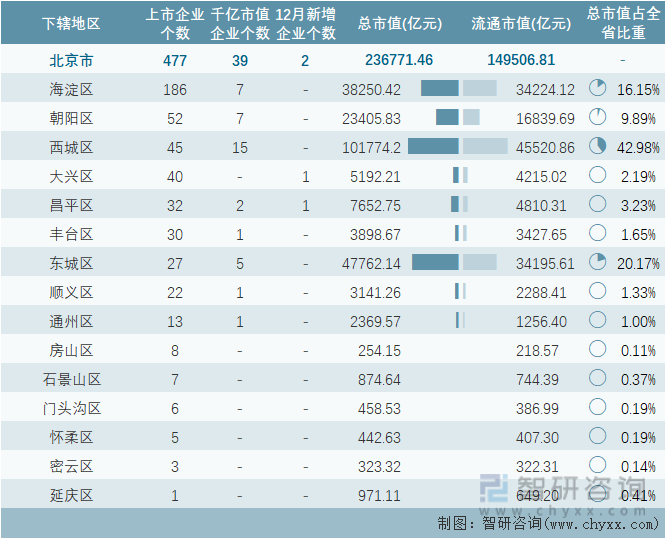This screenshot has width=665, height=538.
Task: Click the value 971.11
Action: click(379, 495)
